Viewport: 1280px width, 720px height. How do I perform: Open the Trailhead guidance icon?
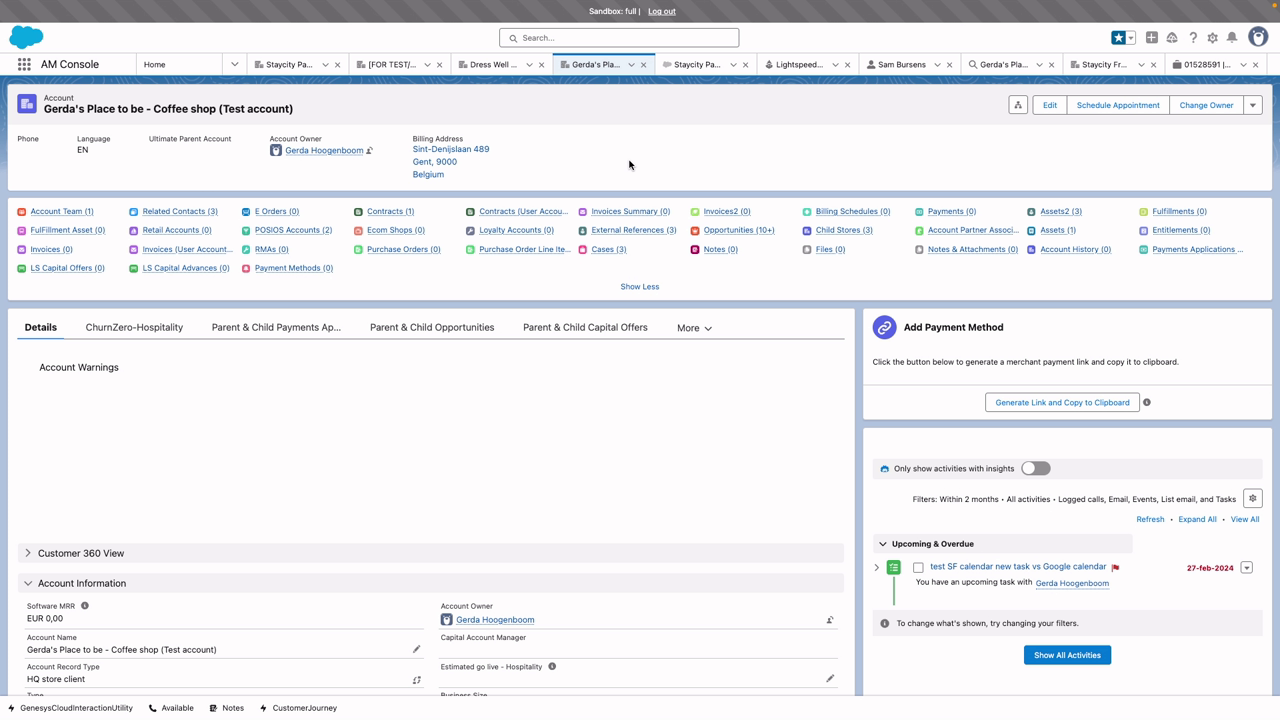[x=1172, y=38]
